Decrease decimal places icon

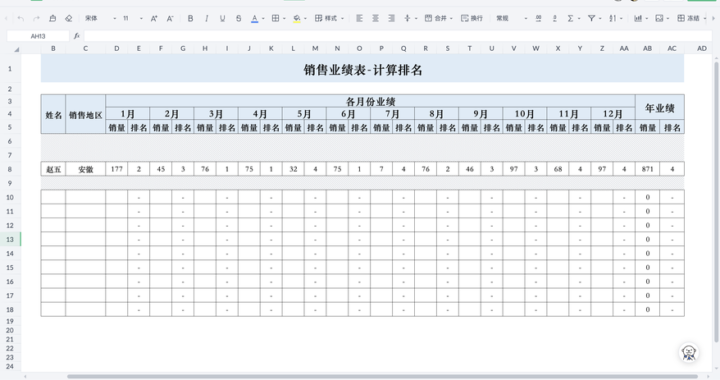555,18
